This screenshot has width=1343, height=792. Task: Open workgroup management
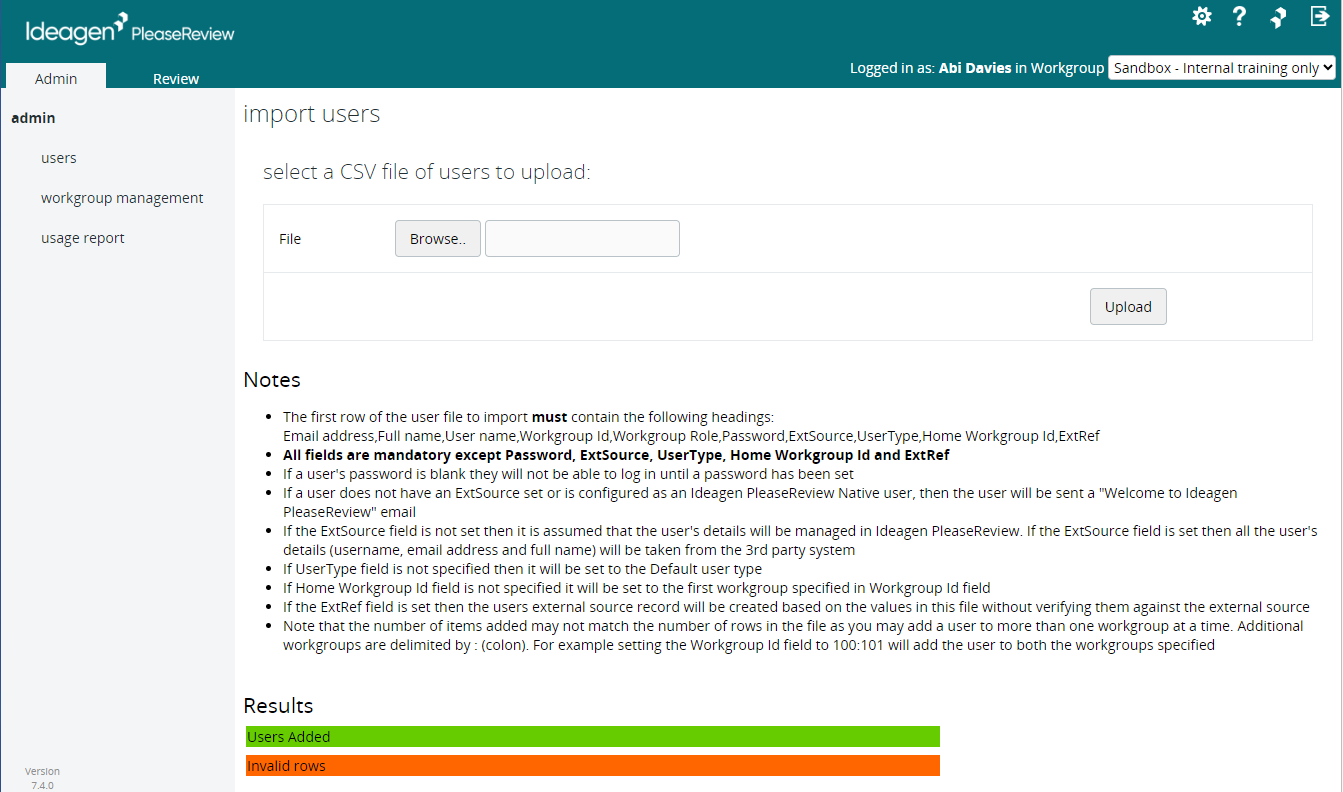click(x=122, y=197)
